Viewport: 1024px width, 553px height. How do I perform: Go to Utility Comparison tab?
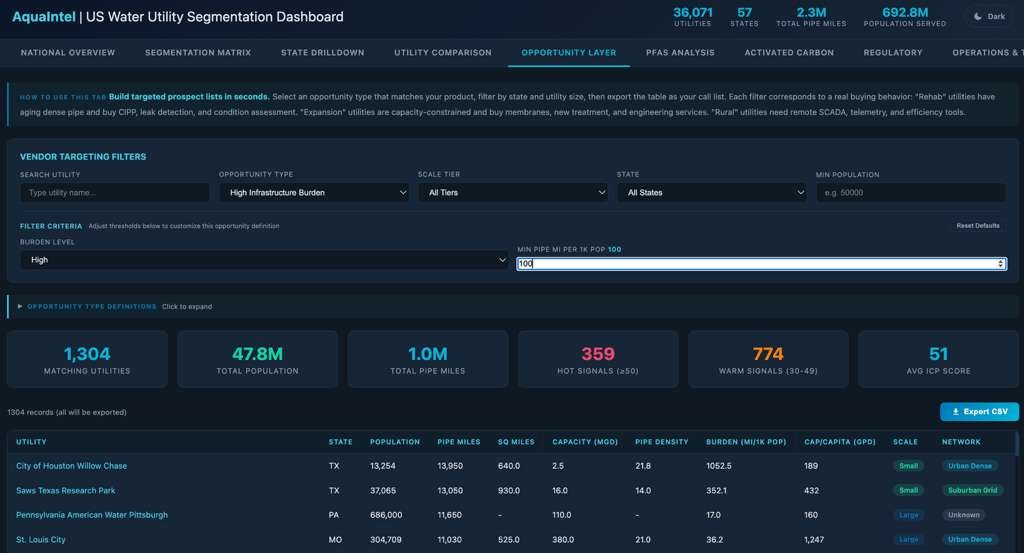click(x=443, y=52)
